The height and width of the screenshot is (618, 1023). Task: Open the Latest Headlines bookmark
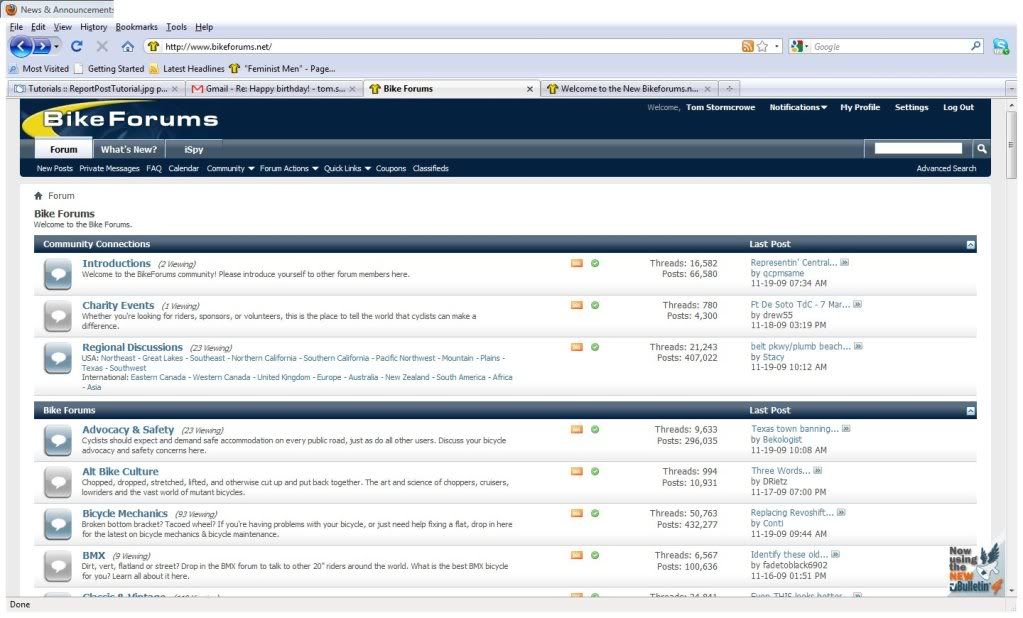pos(187,69)
